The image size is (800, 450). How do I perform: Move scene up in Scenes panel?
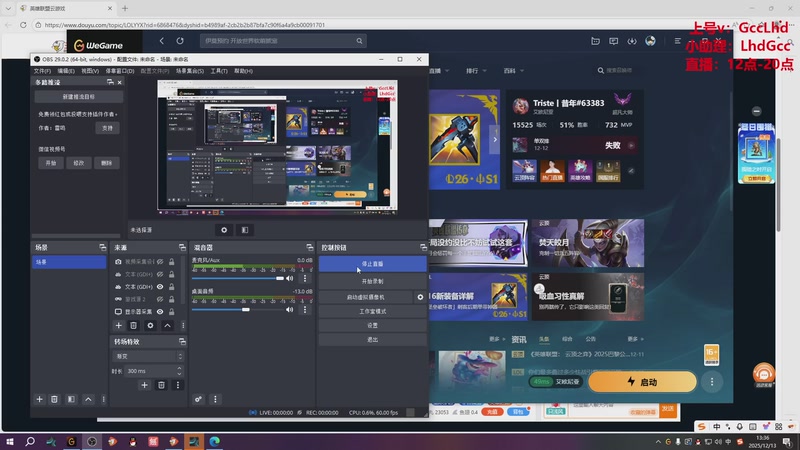coord(88,399)
